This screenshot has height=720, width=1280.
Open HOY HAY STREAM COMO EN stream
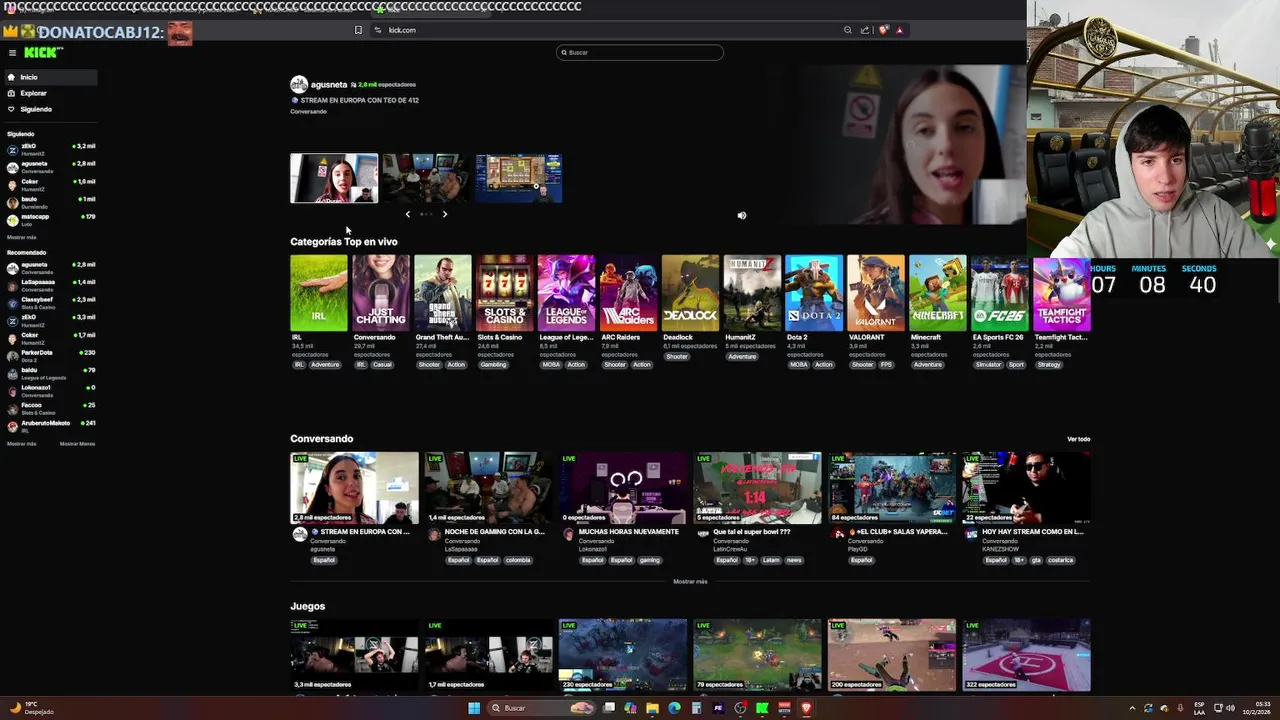click(x=1026, y=488)
